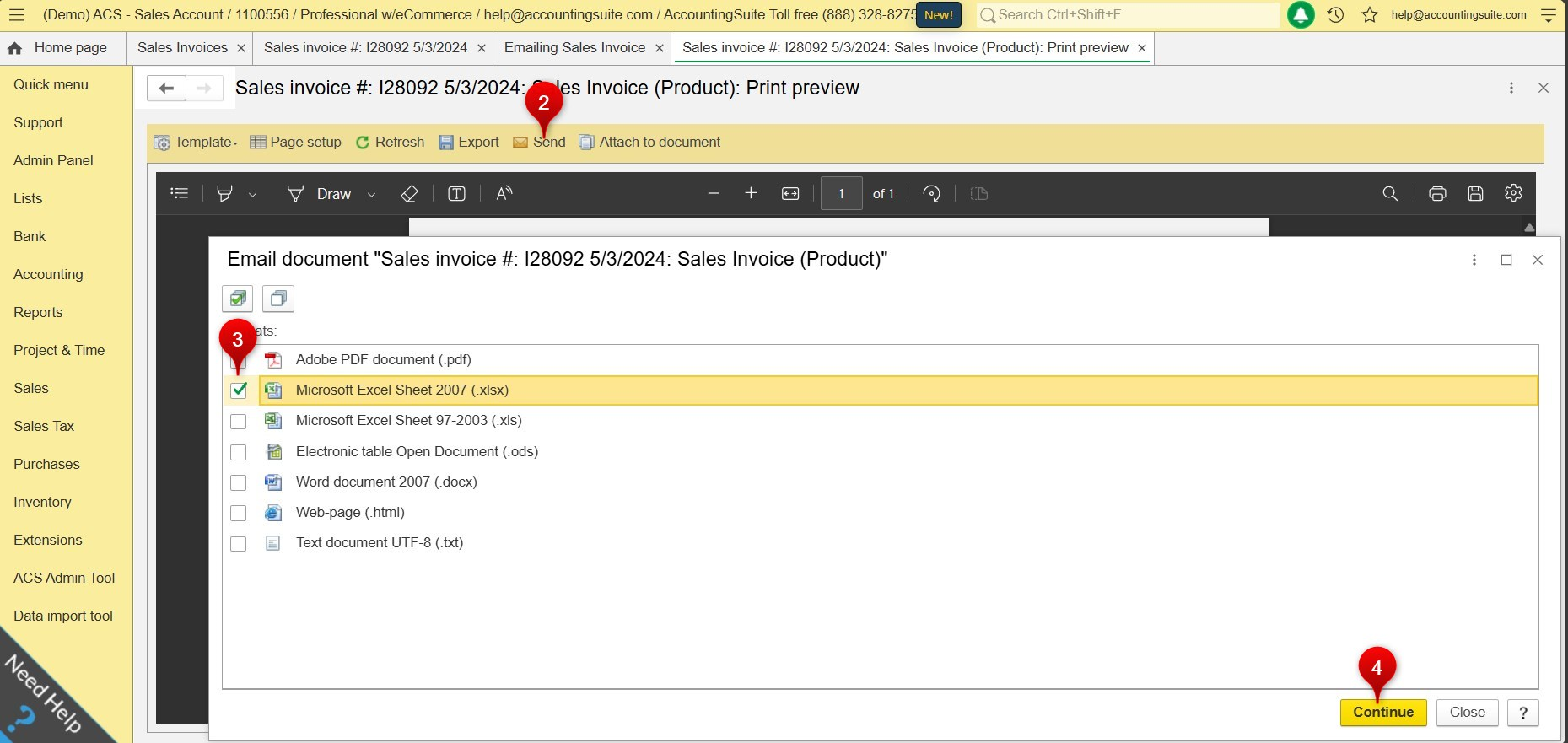This screenshot has width=1568, height=743.
Task: Zoom in with the plus icon
Action: point(751,193)
